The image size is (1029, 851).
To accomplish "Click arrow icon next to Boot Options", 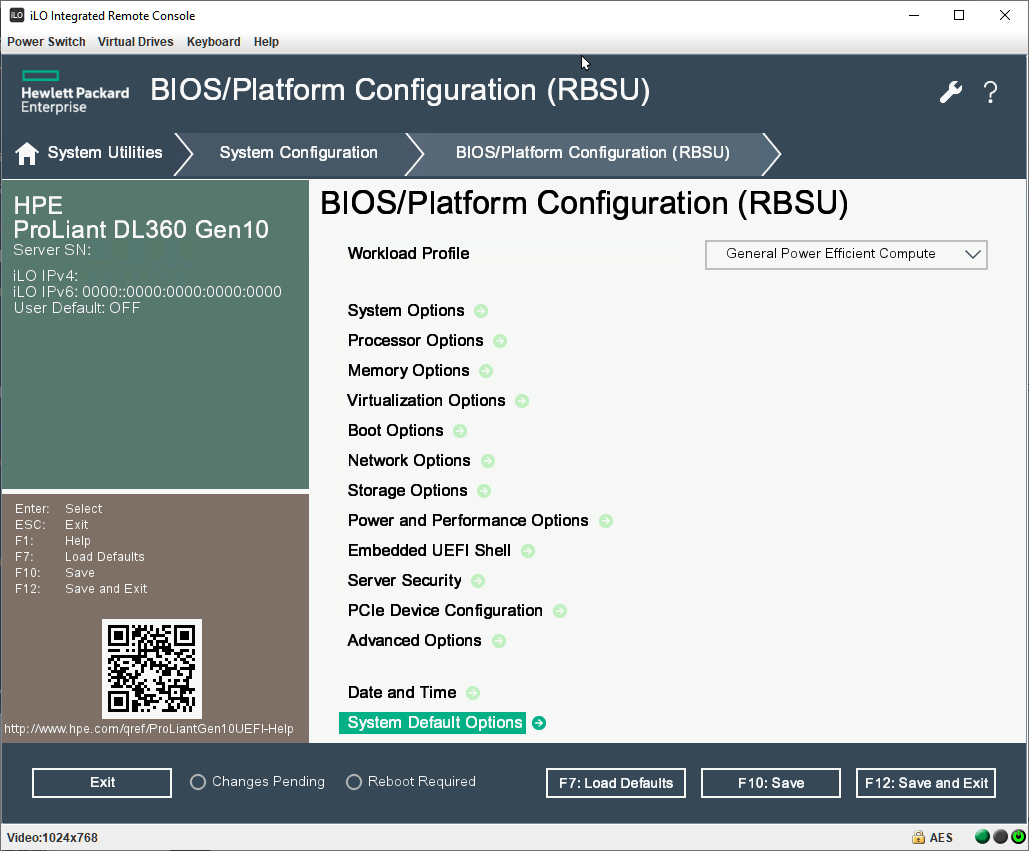I will pyautogui.click(x=460, y=431).
